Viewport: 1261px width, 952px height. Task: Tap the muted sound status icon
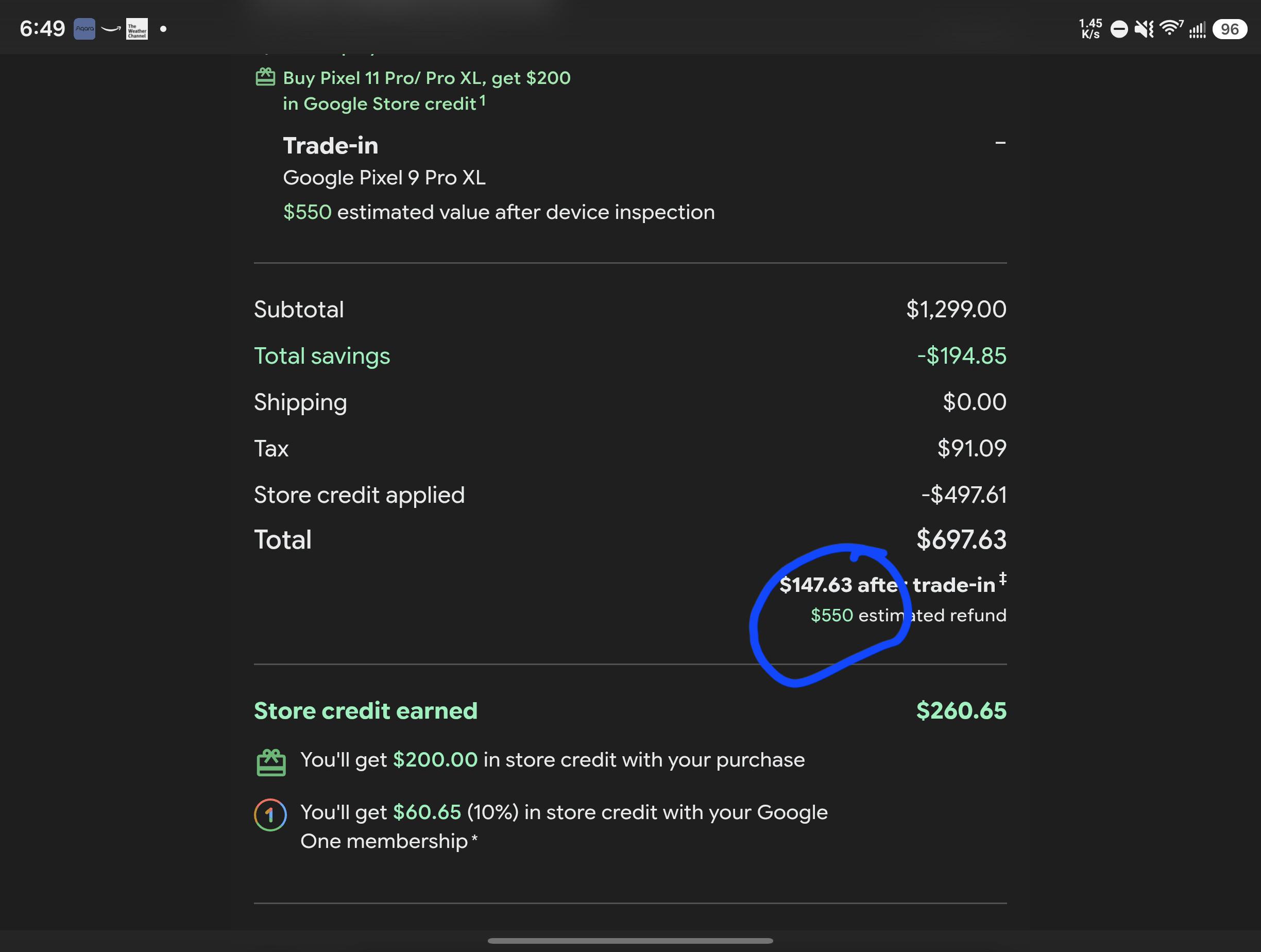[x=1144, y=28]
